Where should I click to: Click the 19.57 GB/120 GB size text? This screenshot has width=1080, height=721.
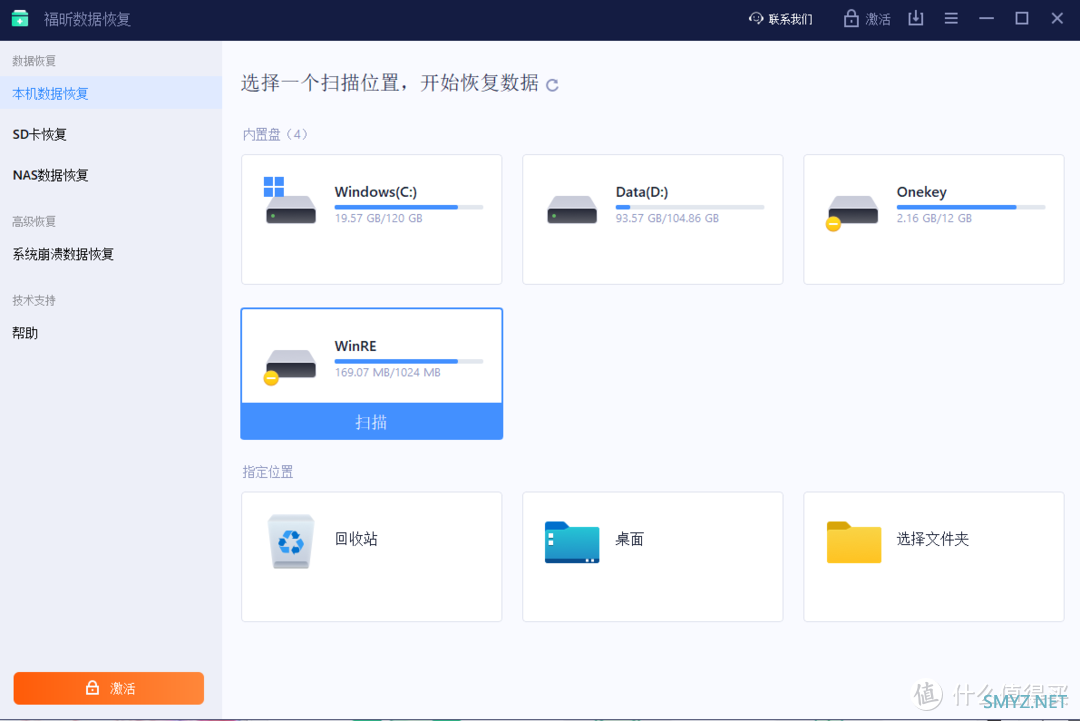coord(379,218)
